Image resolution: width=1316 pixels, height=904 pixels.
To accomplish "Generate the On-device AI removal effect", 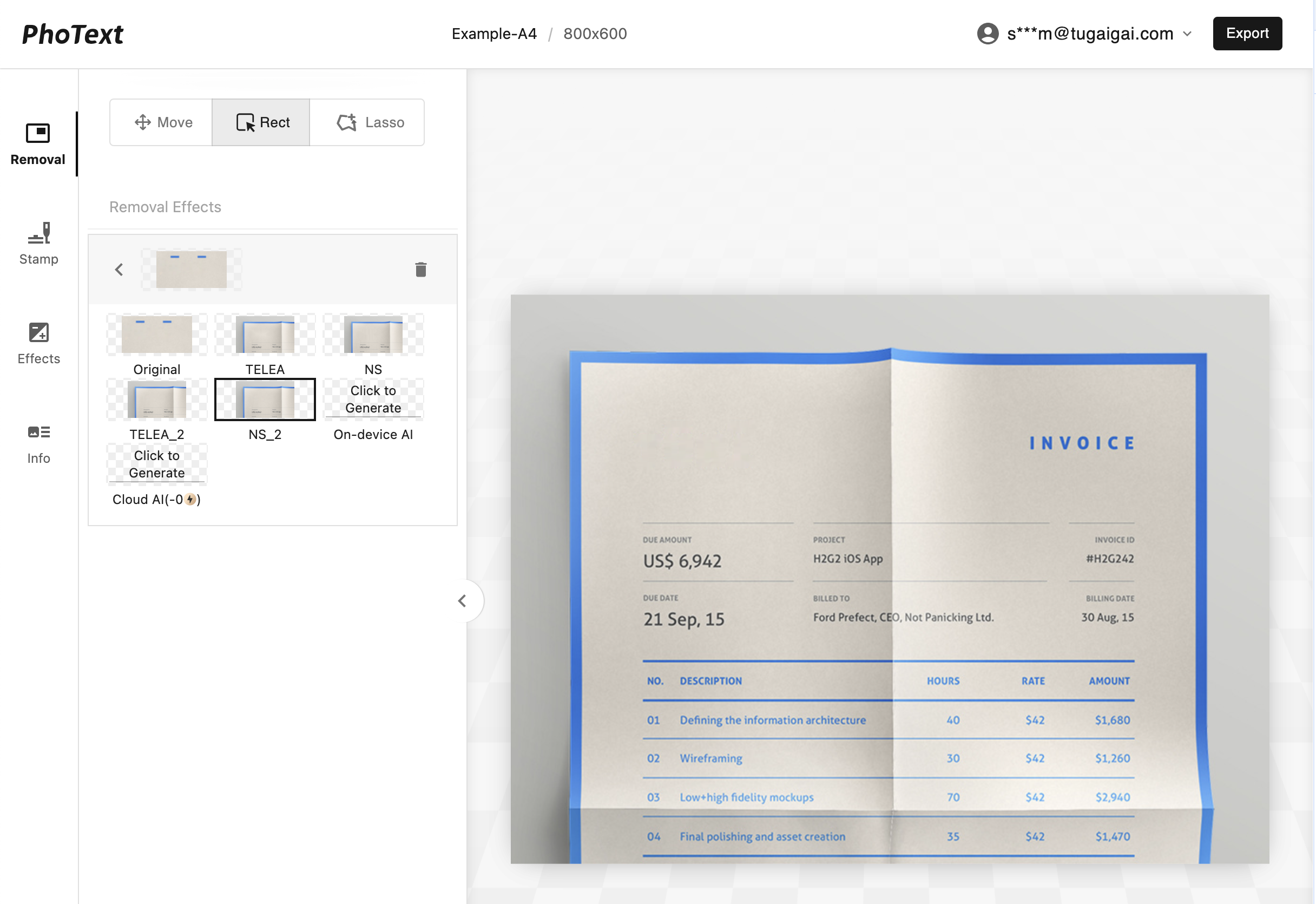I will (373, 399).
